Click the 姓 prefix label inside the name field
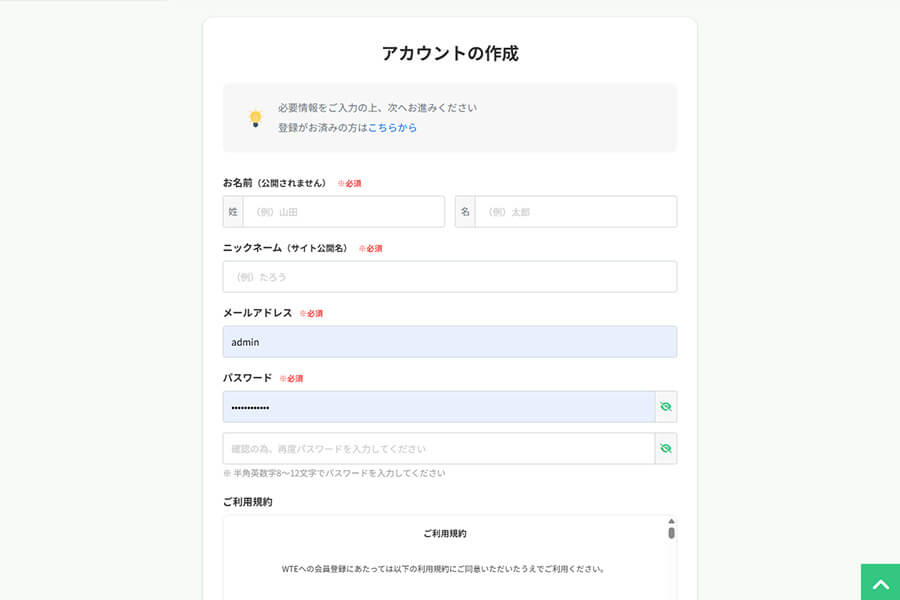 [232, 211]
